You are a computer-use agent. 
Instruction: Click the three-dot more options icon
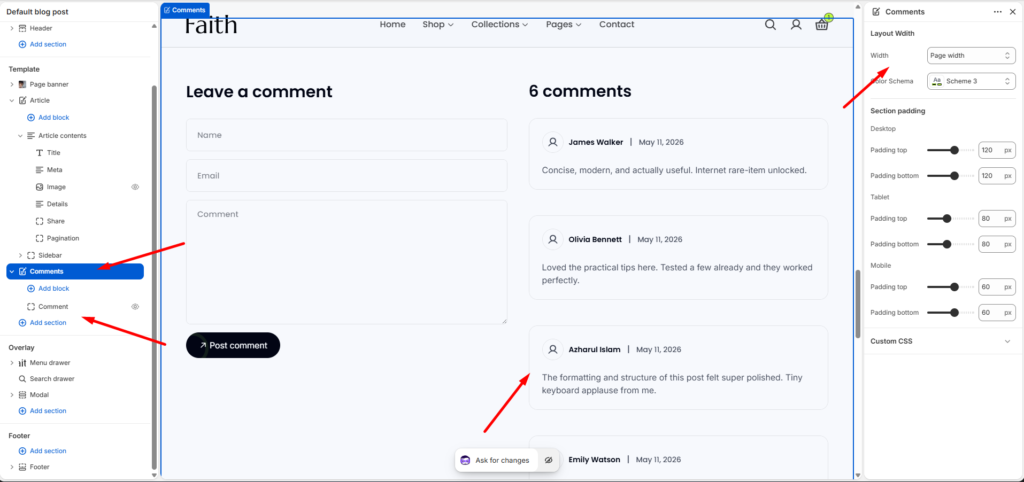[x=998, y=12]
